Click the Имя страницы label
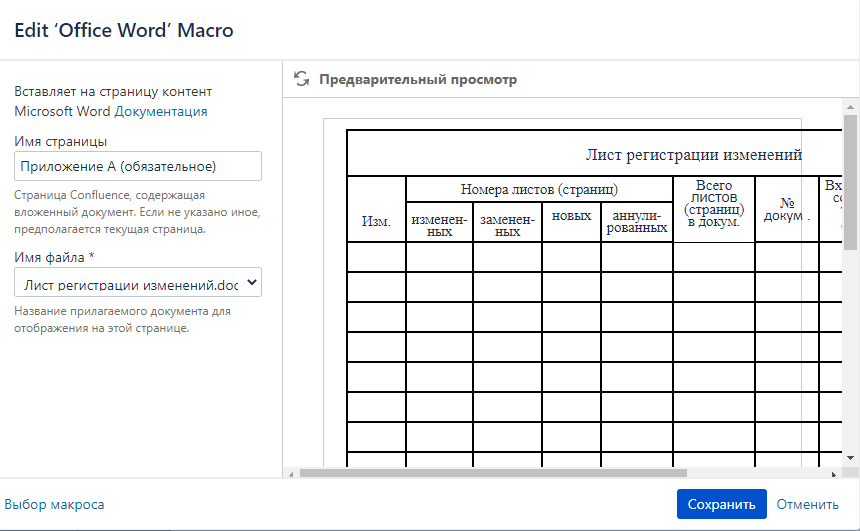This screenshot has width=860, height=531. point(60,142)
